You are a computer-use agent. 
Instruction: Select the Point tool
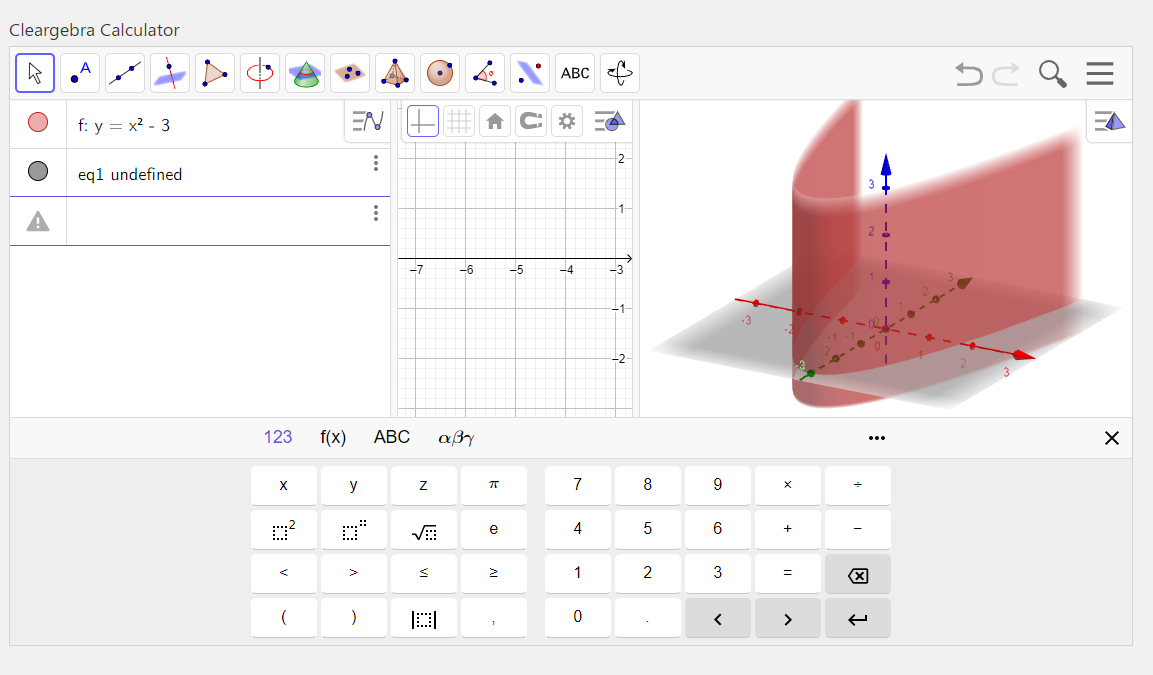click(x=80, y=73)
